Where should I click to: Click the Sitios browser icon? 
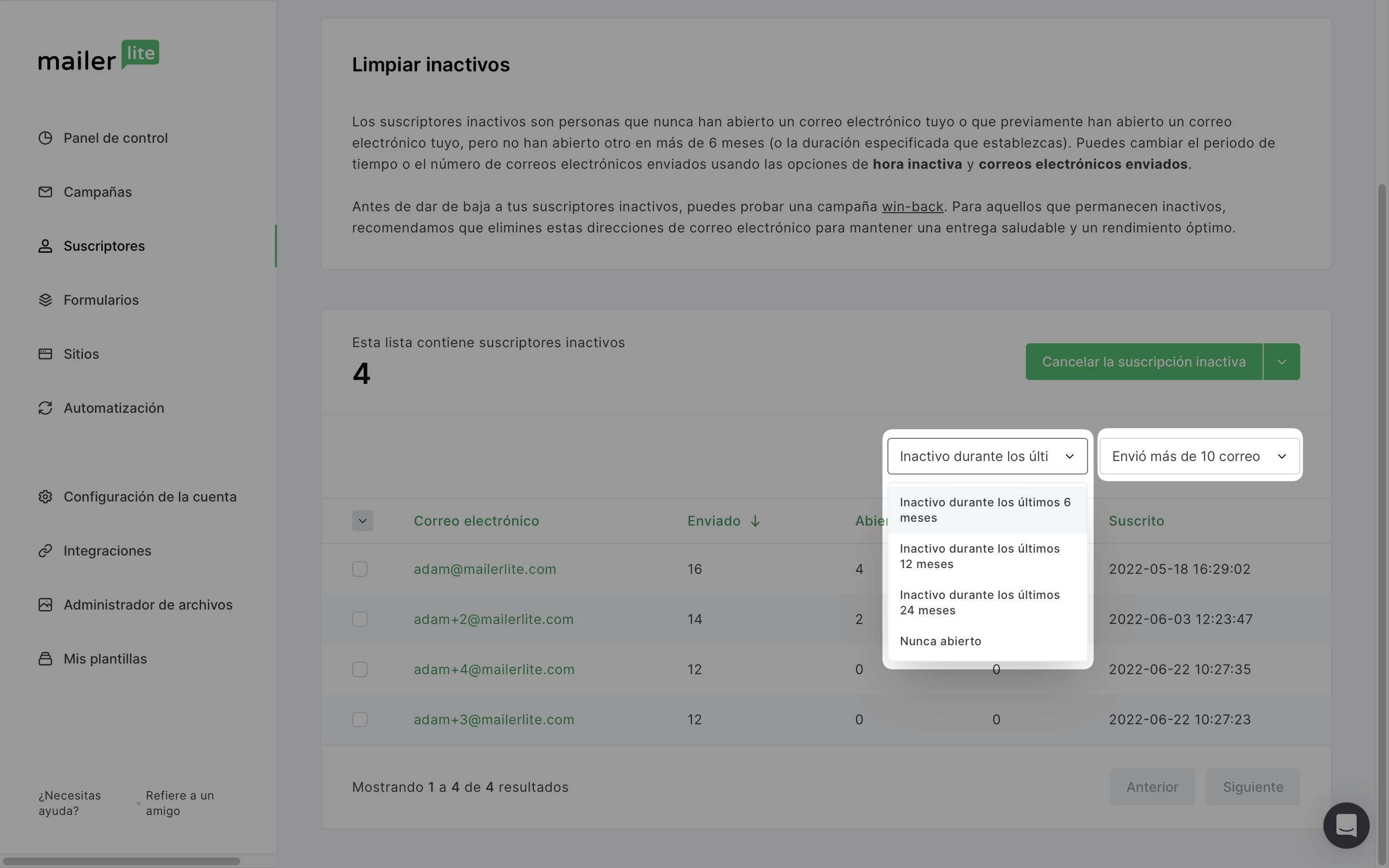pos(45,353)
